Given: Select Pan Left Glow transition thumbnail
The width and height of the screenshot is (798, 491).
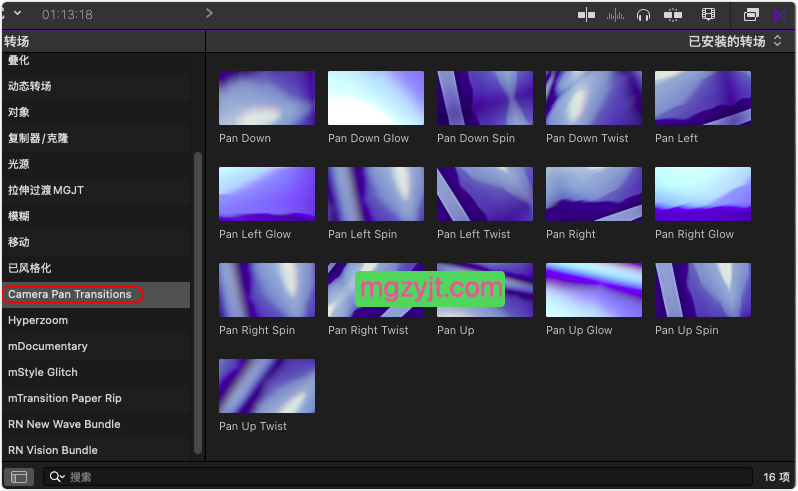Looking at the screenshot, I should (x=267, y=194).
